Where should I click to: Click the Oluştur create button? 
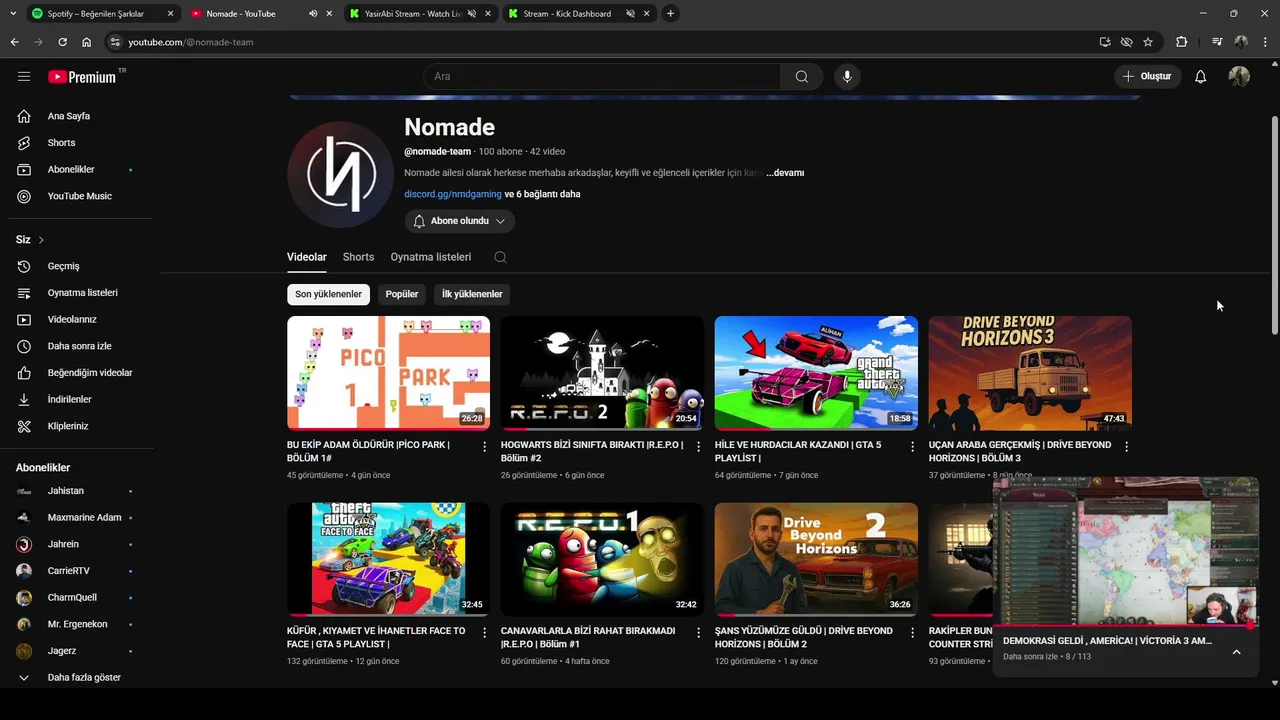1148,77
